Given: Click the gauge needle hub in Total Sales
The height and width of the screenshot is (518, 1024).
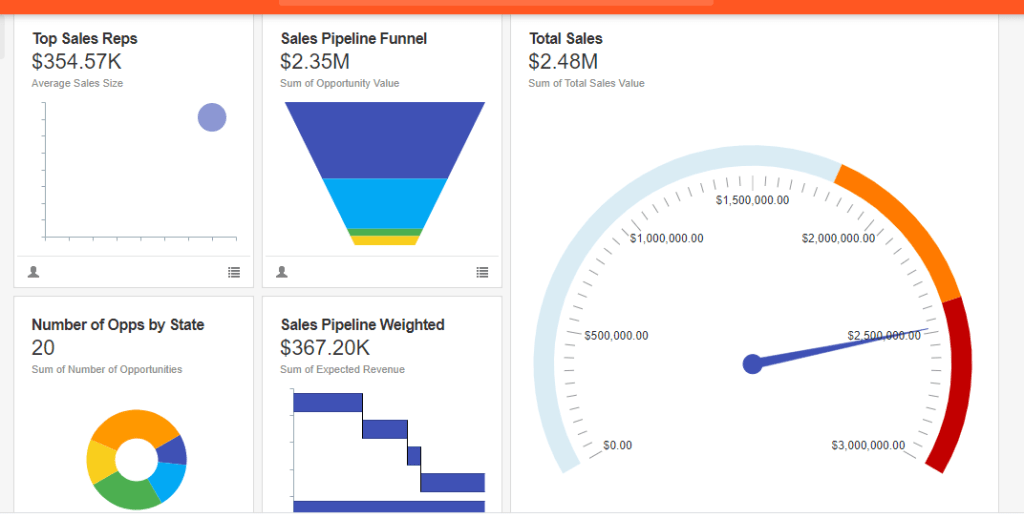Looking at the screenshot, I should click(753, 364).
